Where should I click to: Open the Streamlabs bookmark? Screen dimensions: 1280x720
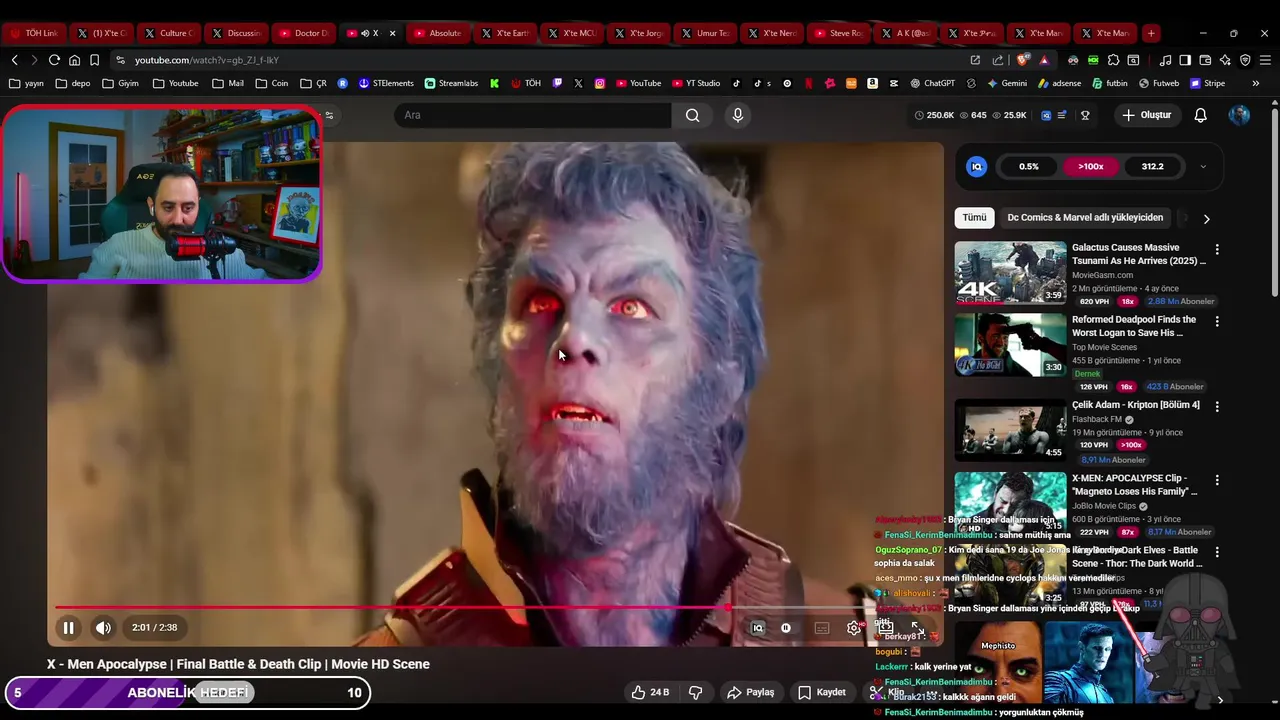click(x=451, y=83)
